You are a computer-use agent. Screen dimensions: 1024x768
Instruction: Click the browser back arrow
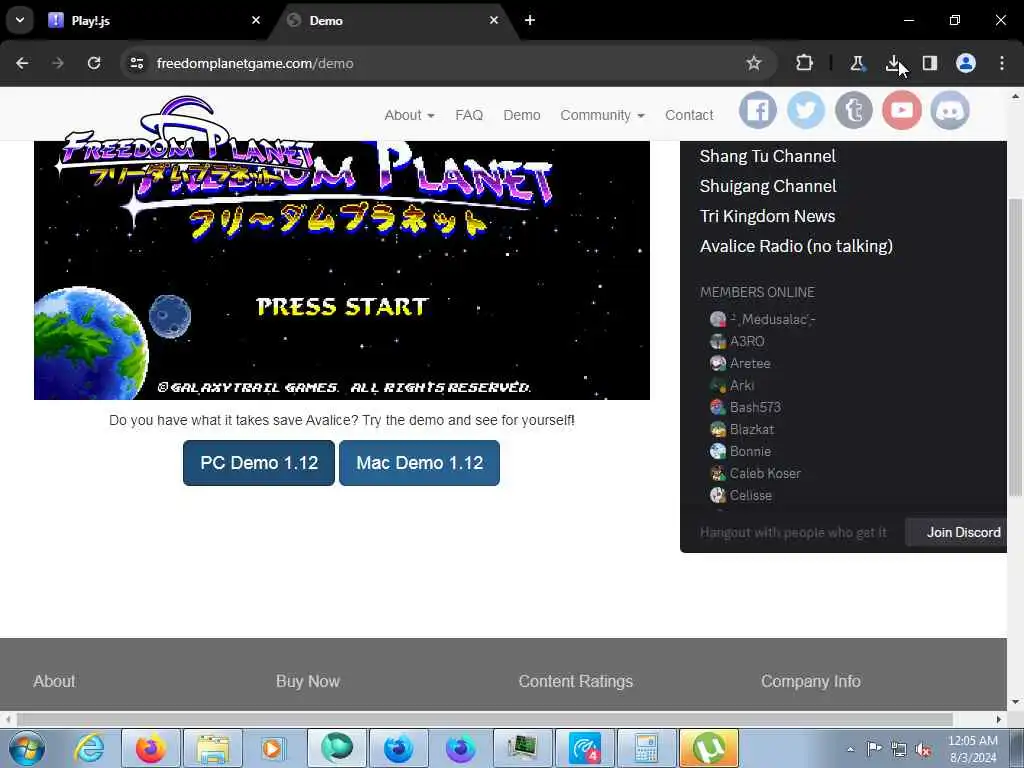pos(22,63)
